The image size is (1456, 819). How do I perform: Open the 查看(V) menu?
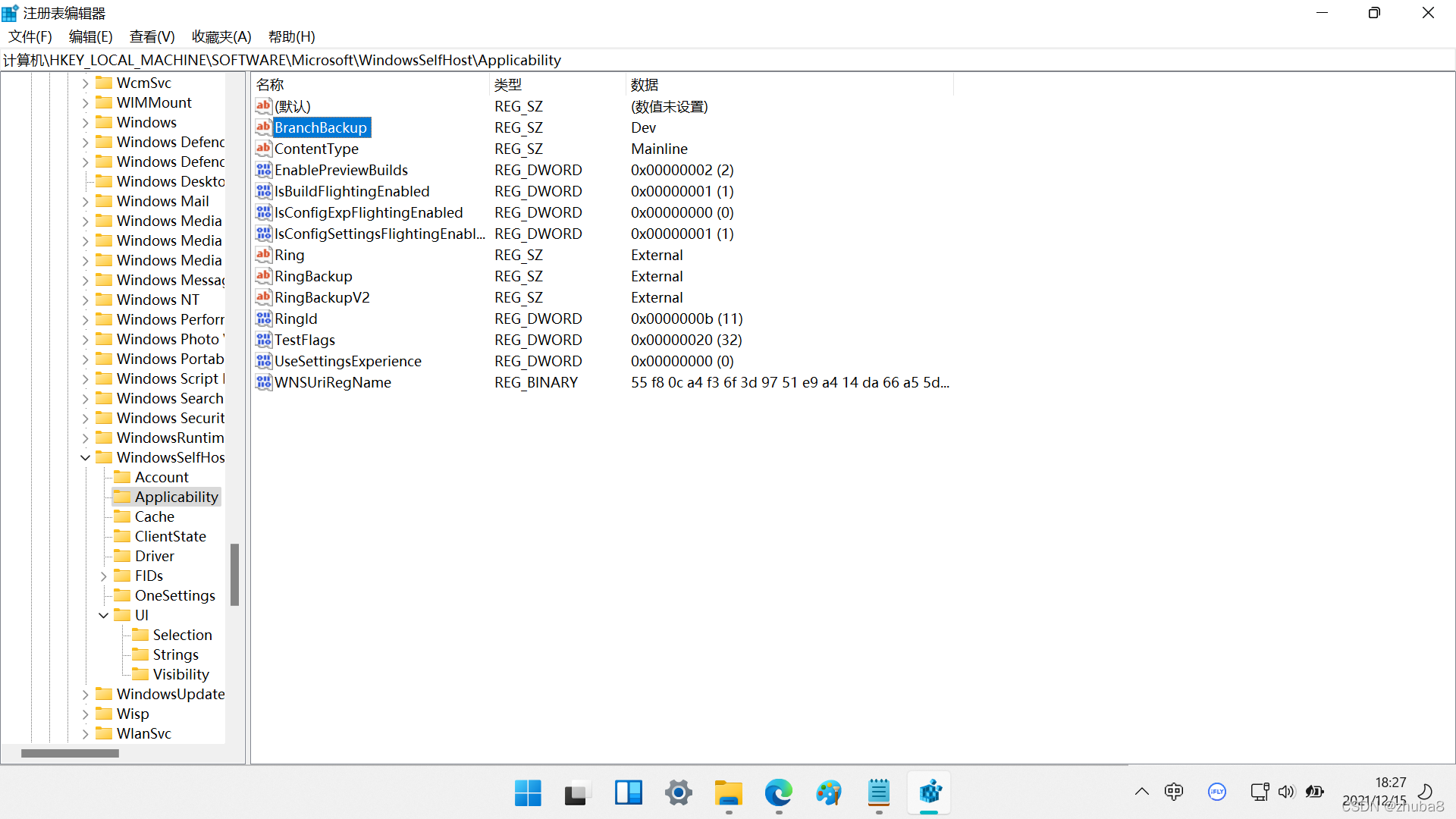[x=152, y=36]
